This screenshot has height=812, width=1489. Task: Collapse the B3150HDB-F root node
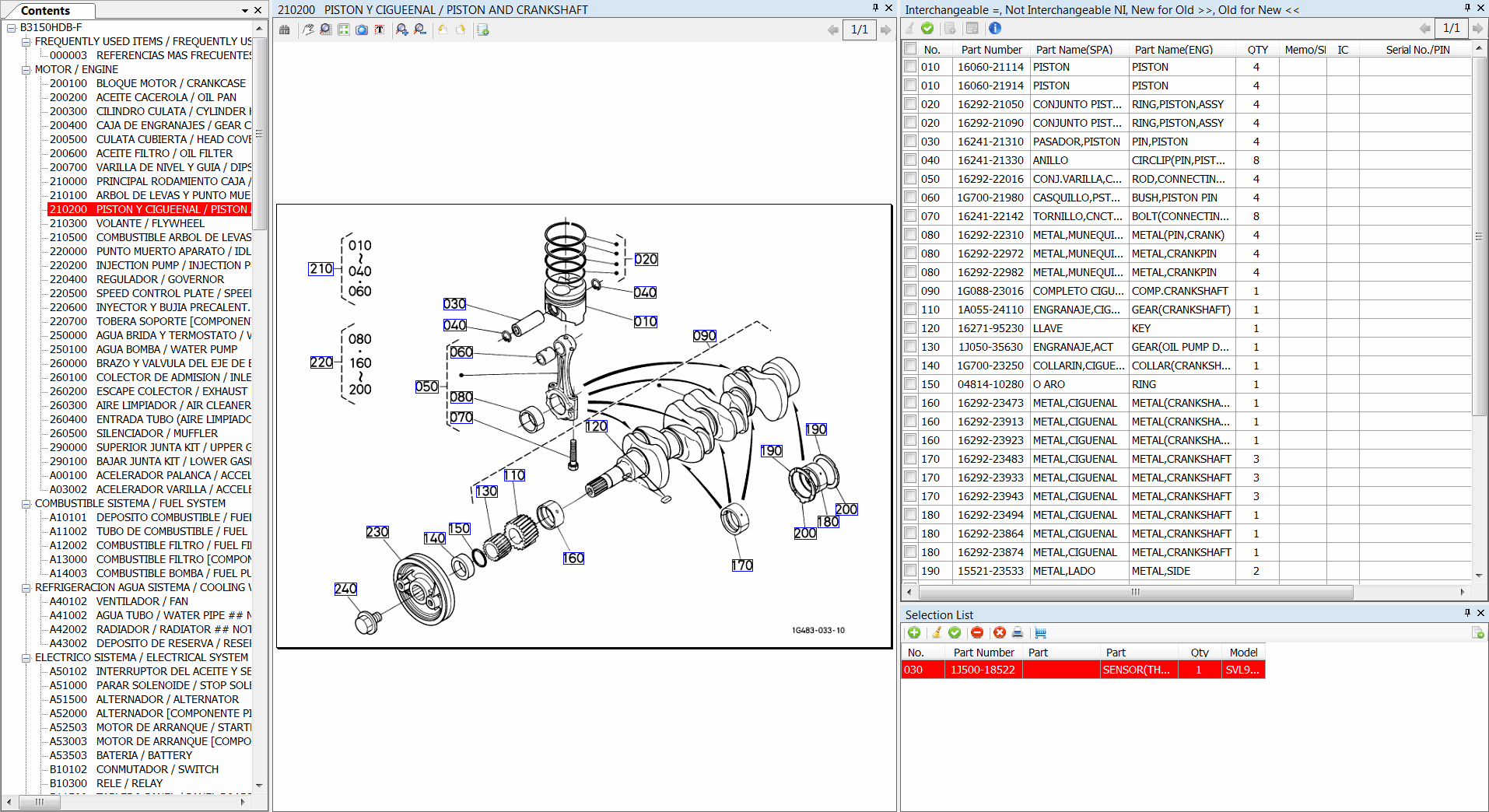click(11, 26)
